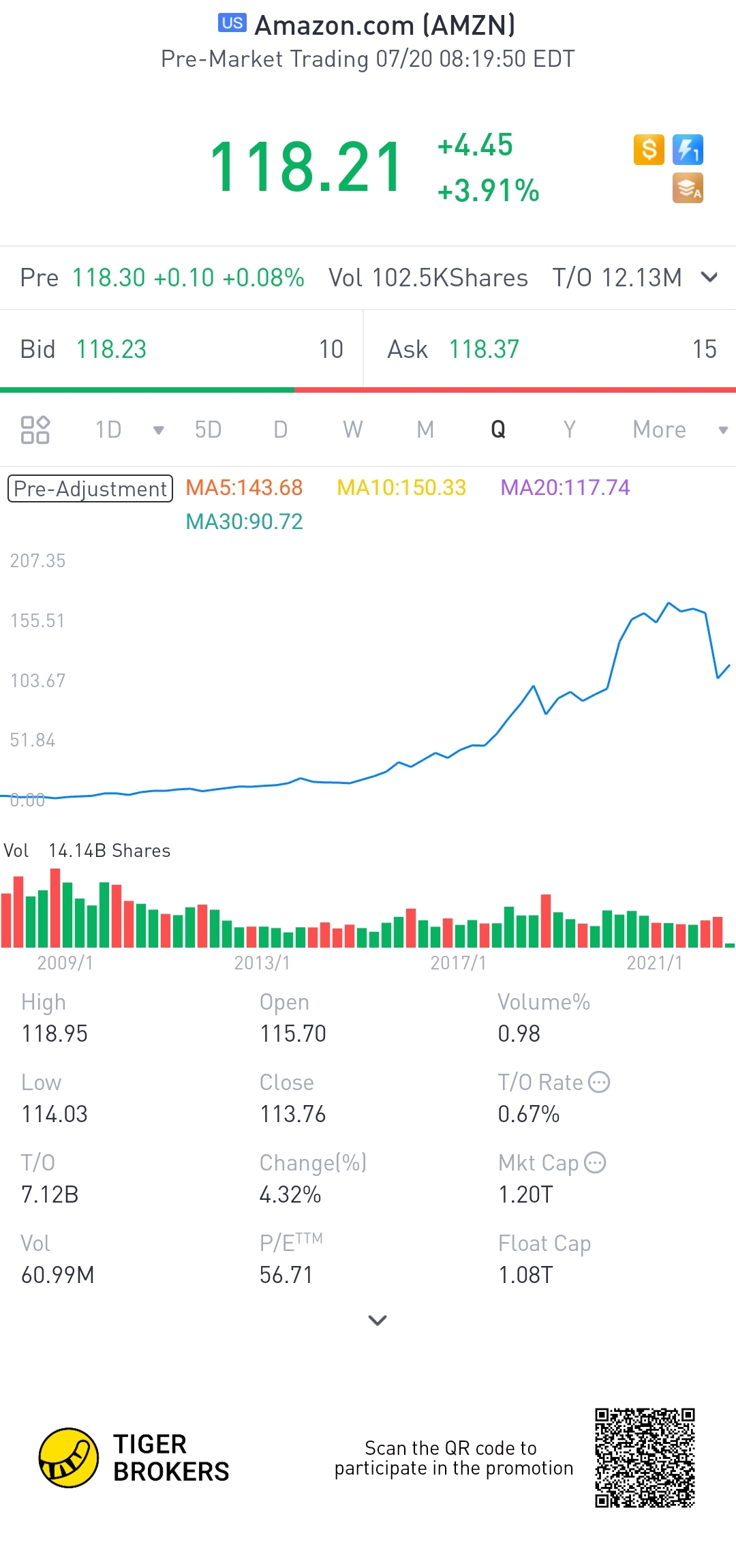Select the quarterly Q chart tab
The image size is (736, 1568).
click(x=498, y=429)
